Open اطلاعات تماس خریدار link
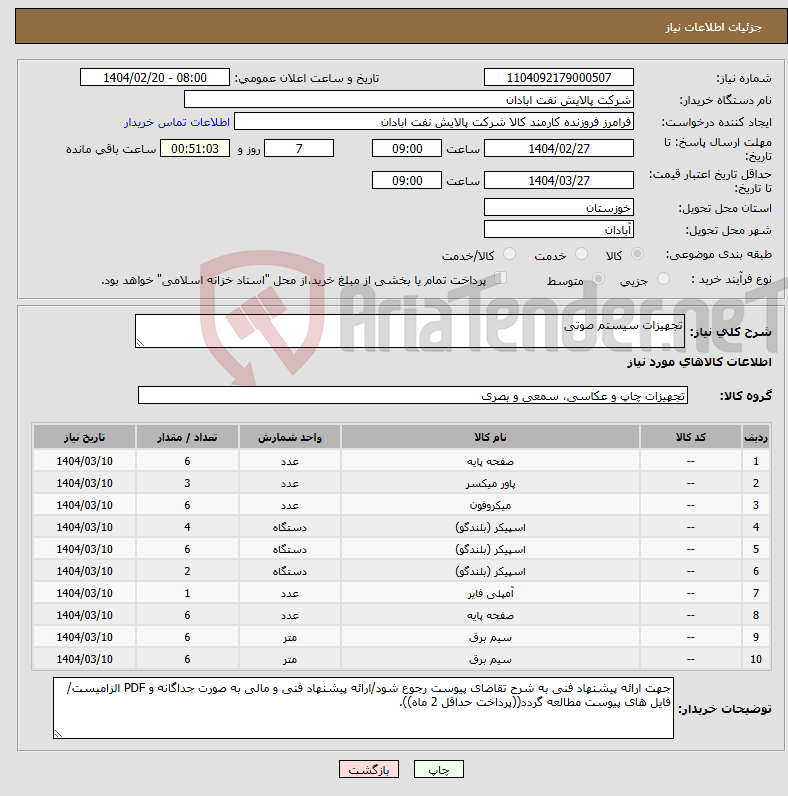The image size is (788, 796). [177, 122]
